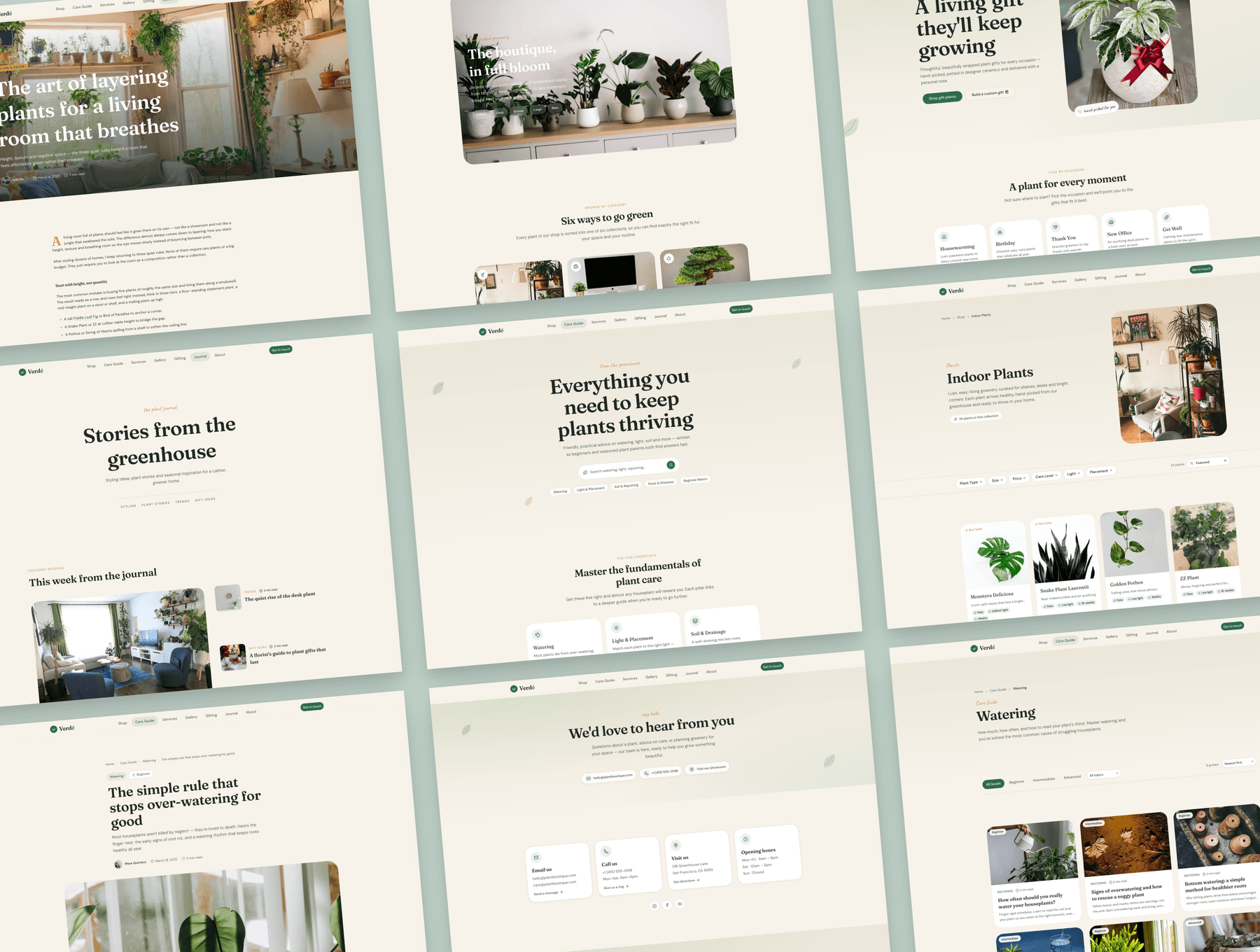Click the Pests & Diseases topic pill
Image resolution: width=1260 pixels, height=952 pixels.
660,483
